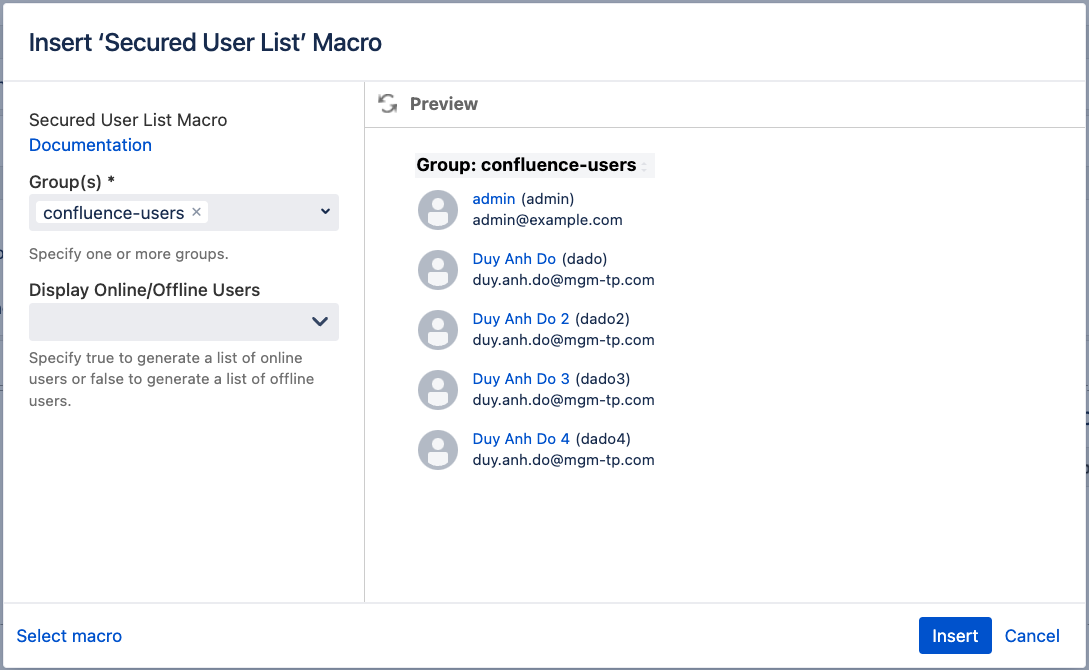Open the Documentation link
Image resolution: width=1089 pixels, height=670 pixels.
tap(90, 145)
